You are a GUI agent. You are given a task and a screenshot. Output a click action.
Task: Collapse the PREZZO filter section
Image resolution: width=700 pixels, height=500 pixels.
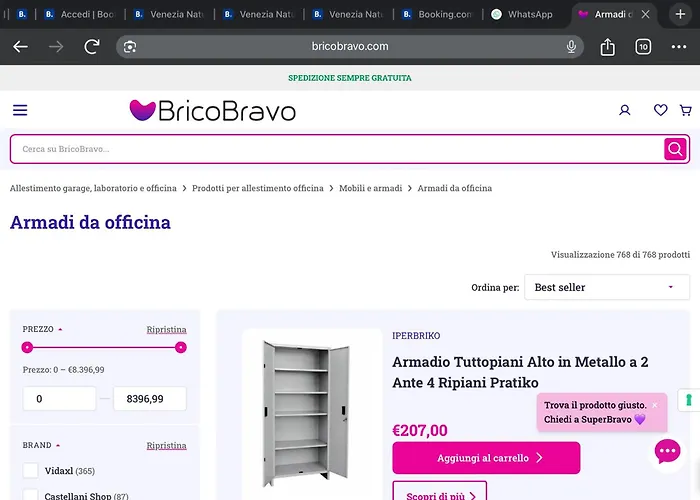(x=42, y=329)
